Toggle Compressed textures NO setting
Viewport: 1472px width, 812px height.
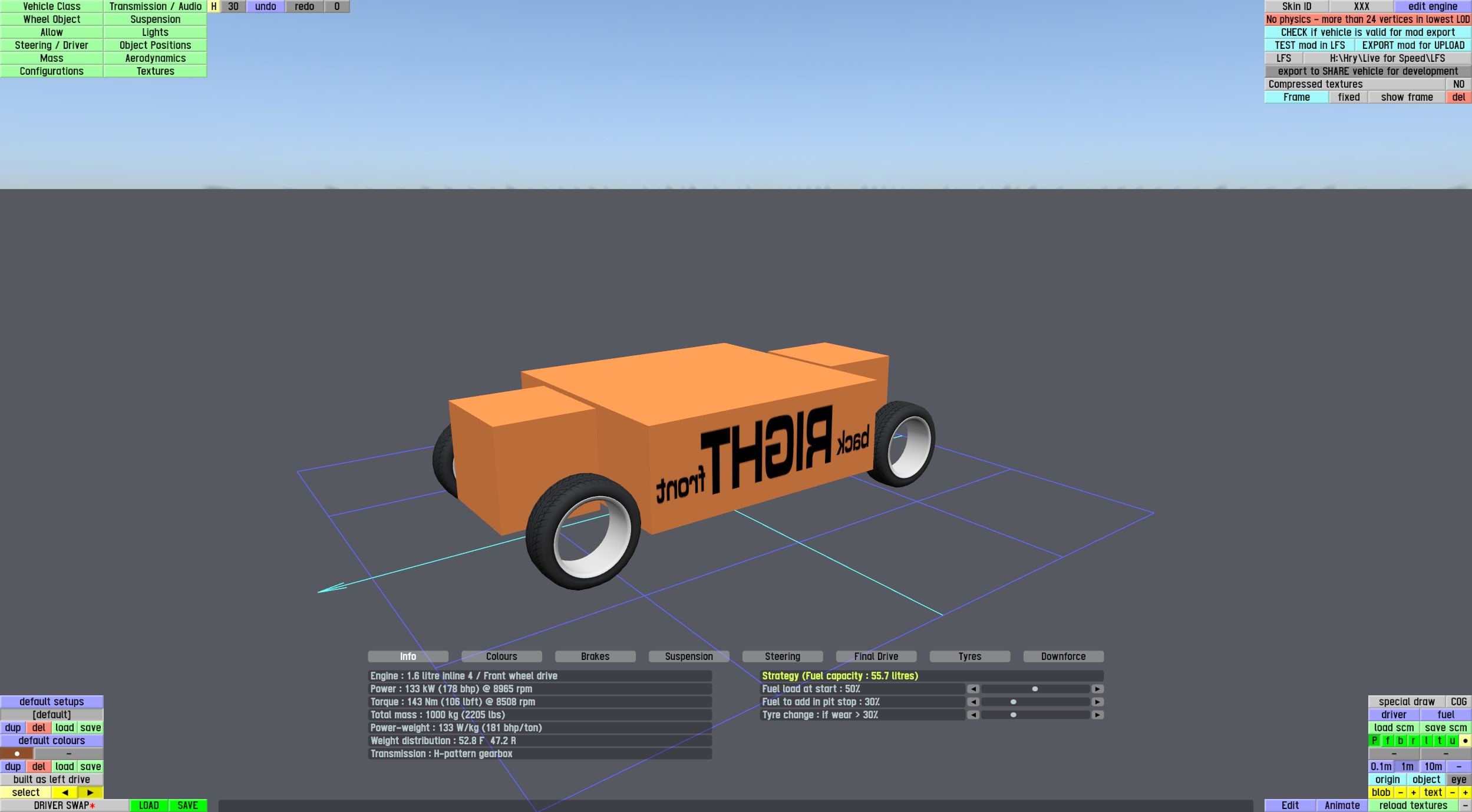tap(1458, 84)
